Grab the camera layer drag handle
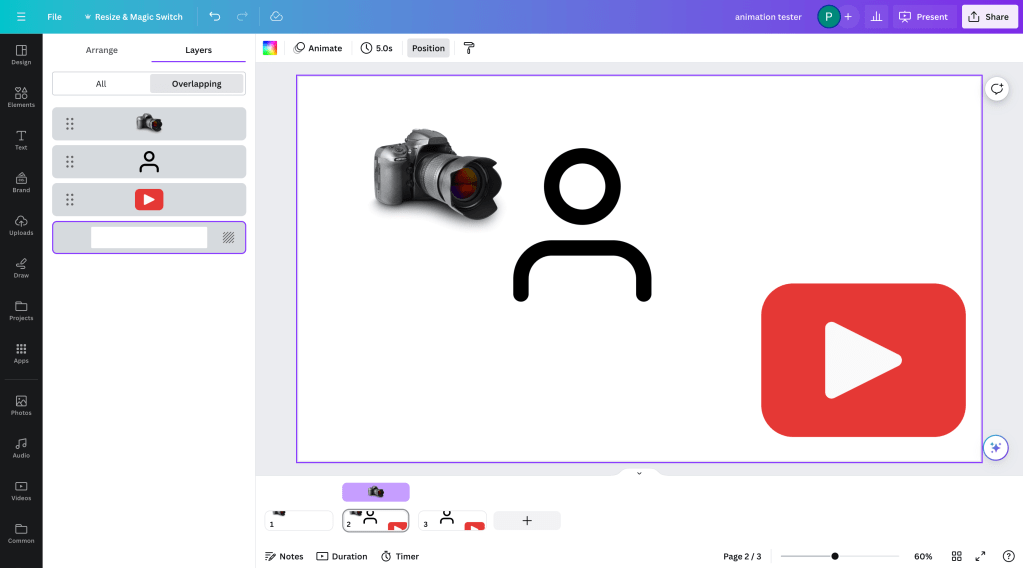Viewport: 1023px width, 568px height. click(70, 124)
